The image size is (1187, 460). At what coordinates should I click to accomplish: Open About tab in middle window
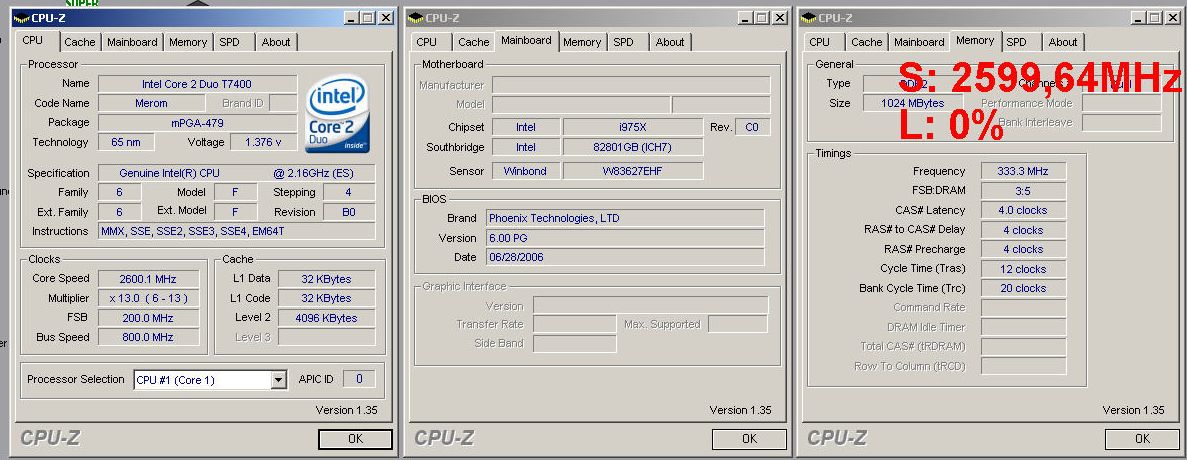coord(669,42)
